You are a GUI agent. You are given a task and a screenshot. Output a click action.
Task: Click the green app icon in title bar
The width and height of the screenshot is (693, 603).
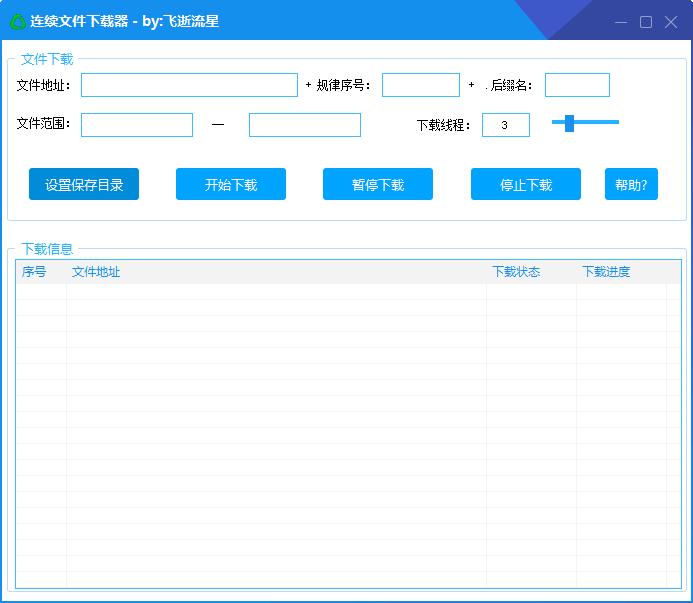point(18,21)
